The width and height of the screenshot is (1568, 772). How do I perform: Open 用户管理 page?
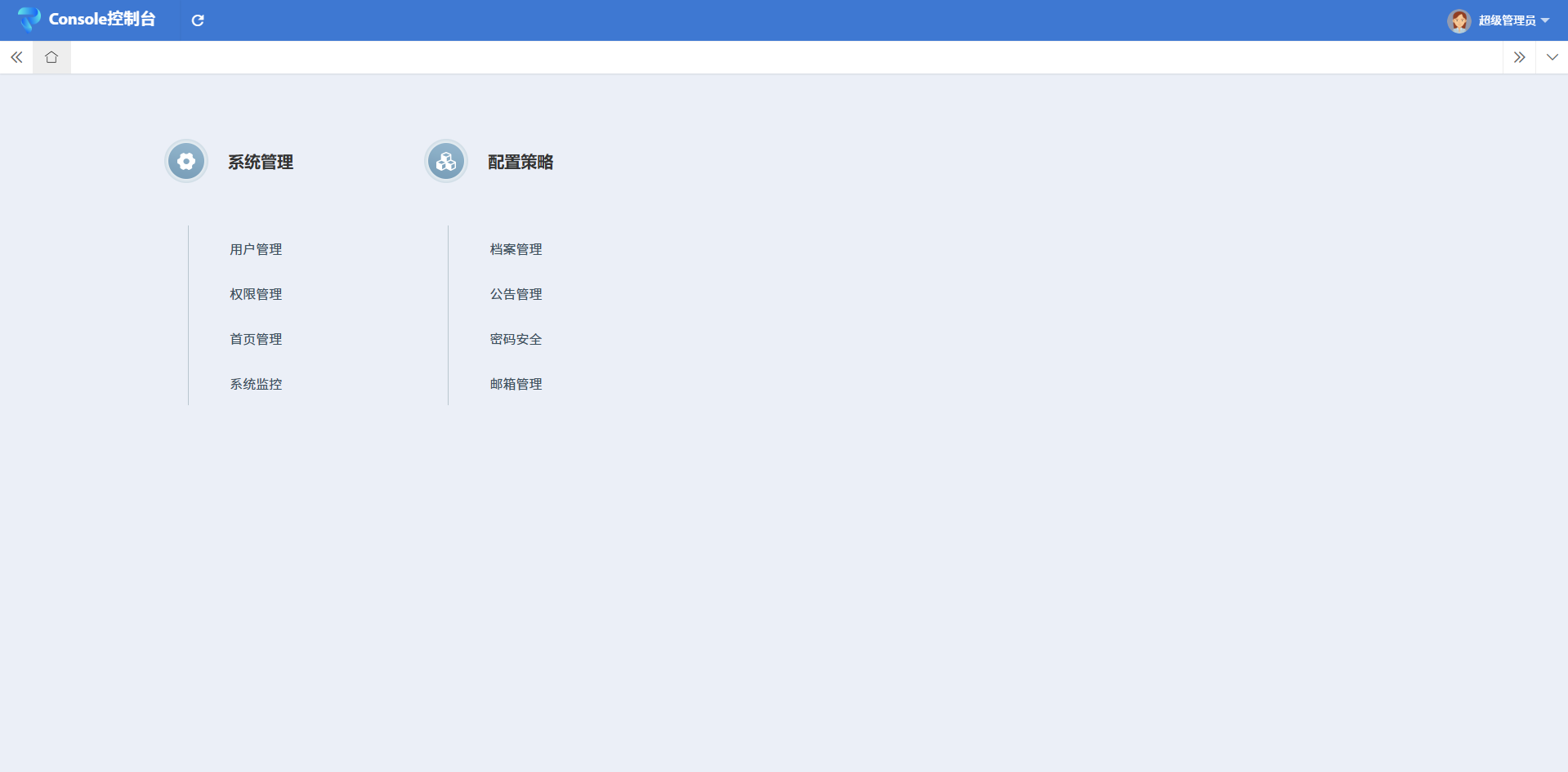click(256, 249)
